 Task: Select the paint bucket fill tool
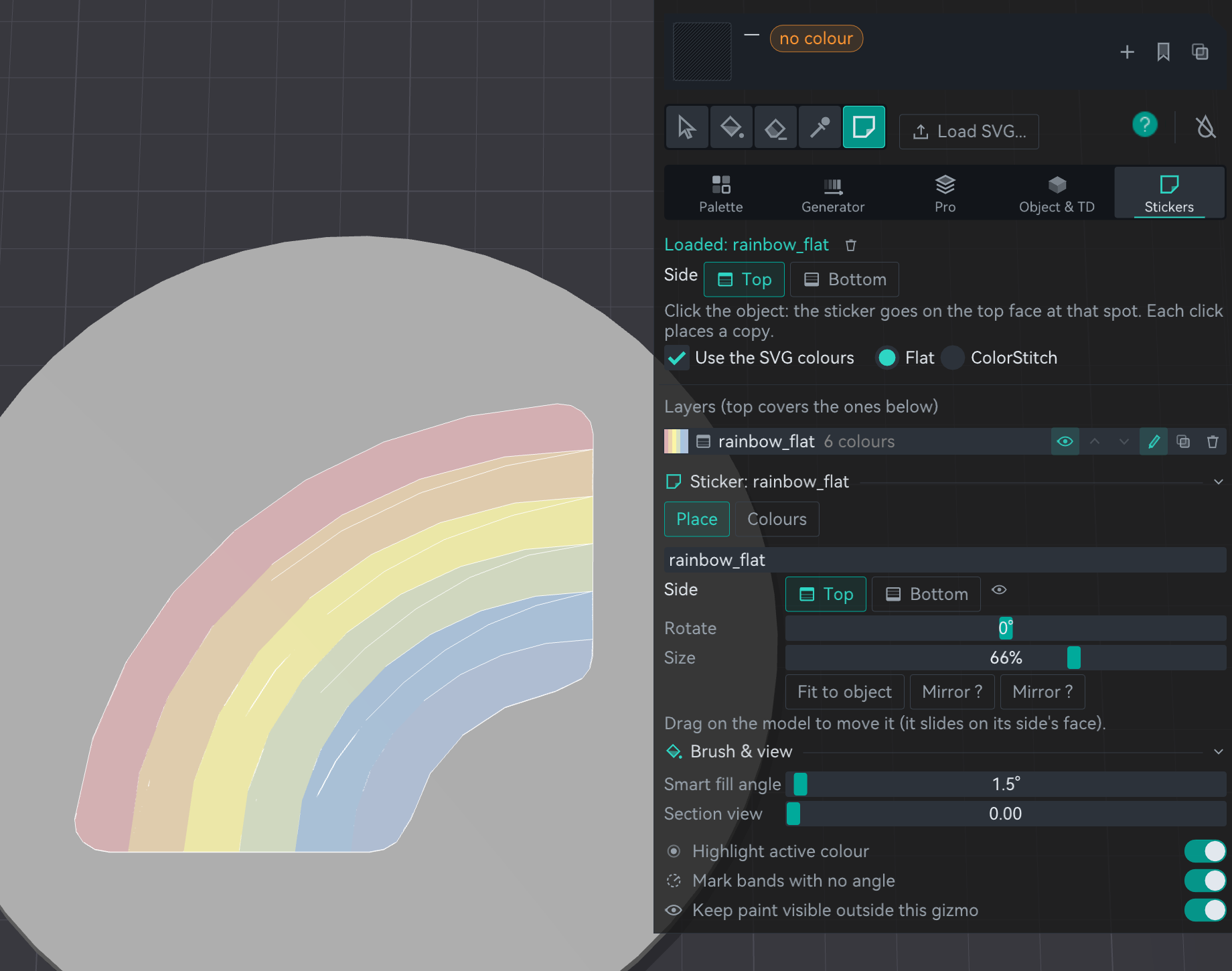pos(731,127)
